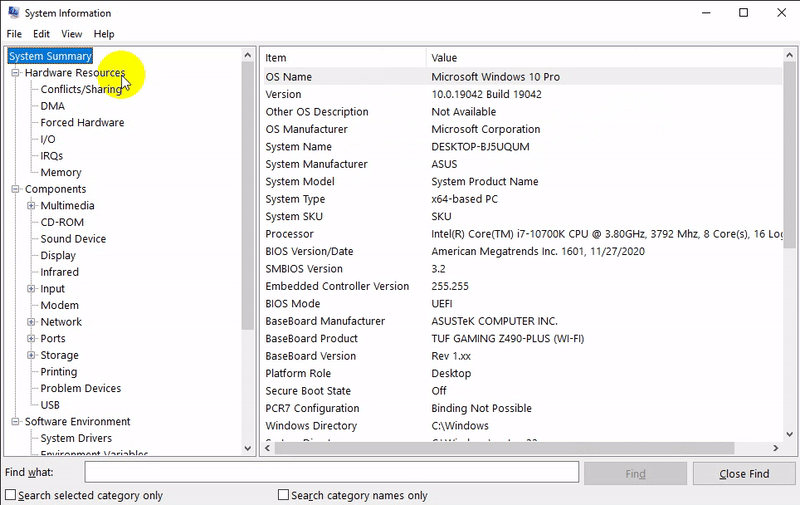Enable Search category names only checkbox
Image resolution: width=800 pixels, height=505 pixels.
pos(283,495)
